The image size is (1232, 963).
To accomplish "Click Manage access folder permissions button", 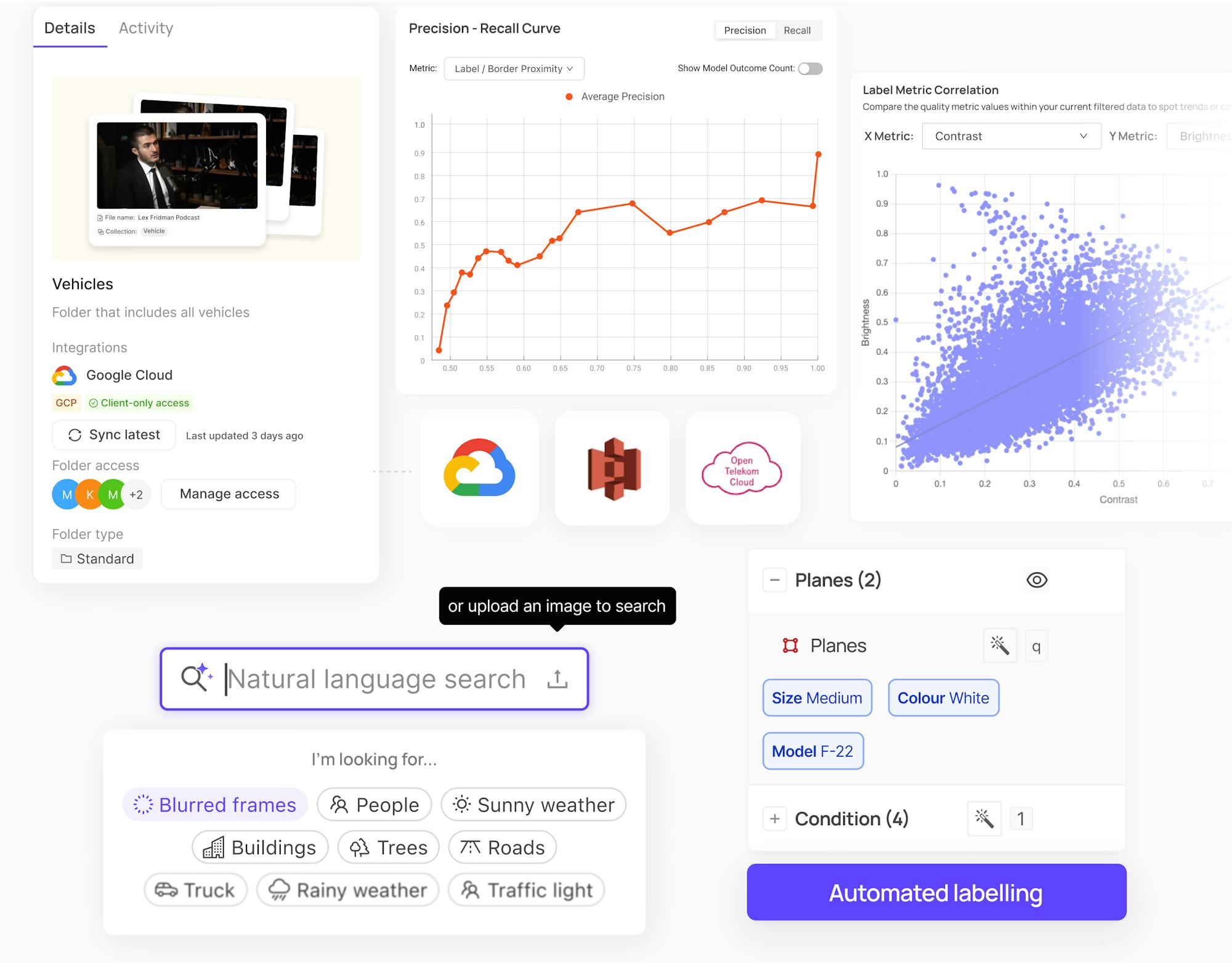I will [229, 494].
